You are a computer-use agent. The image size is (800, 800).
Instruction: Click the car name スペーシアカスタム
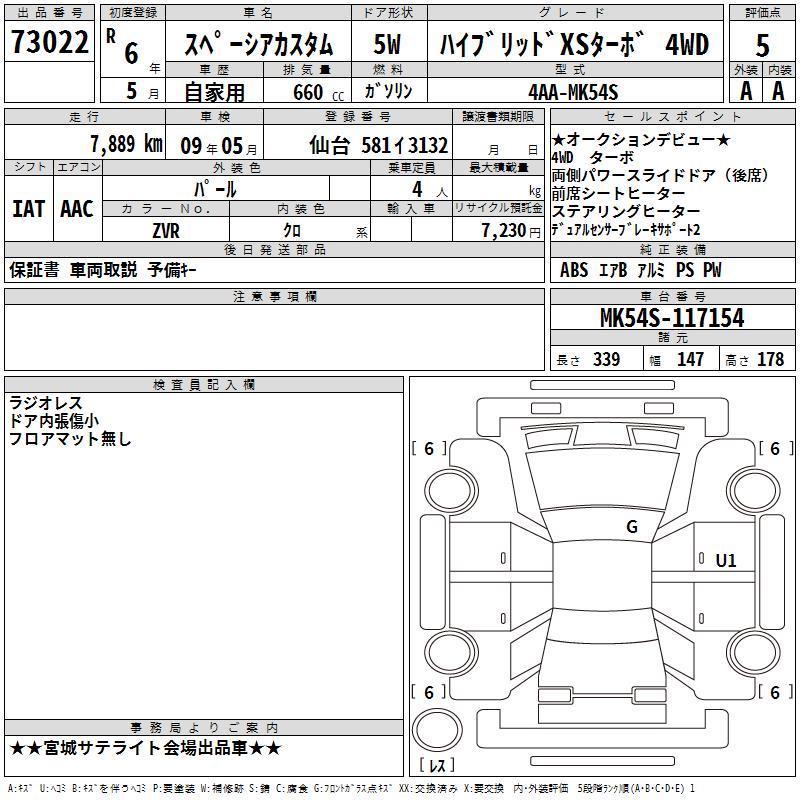259,46
